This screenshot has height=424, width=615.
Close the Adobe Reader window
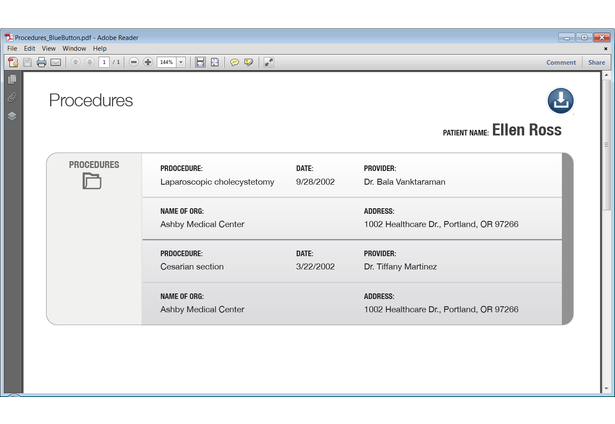[x=602, y=38]
